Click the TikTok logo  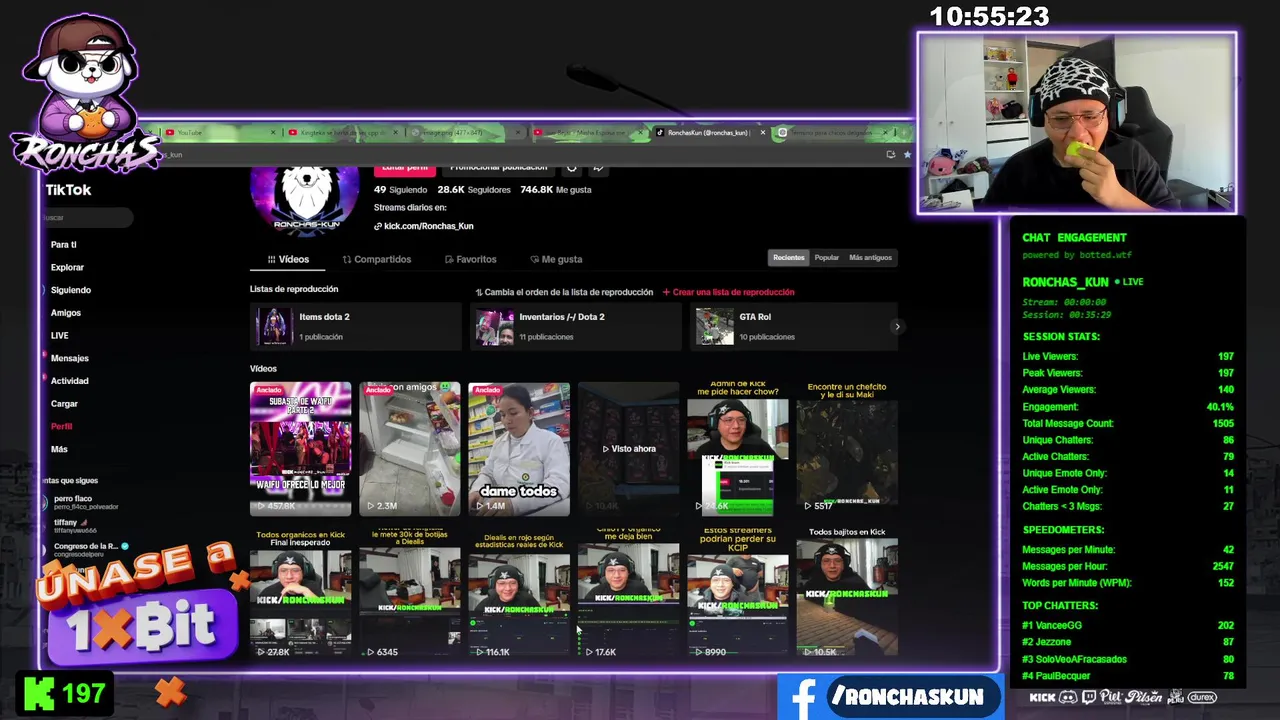pos(69,190)
